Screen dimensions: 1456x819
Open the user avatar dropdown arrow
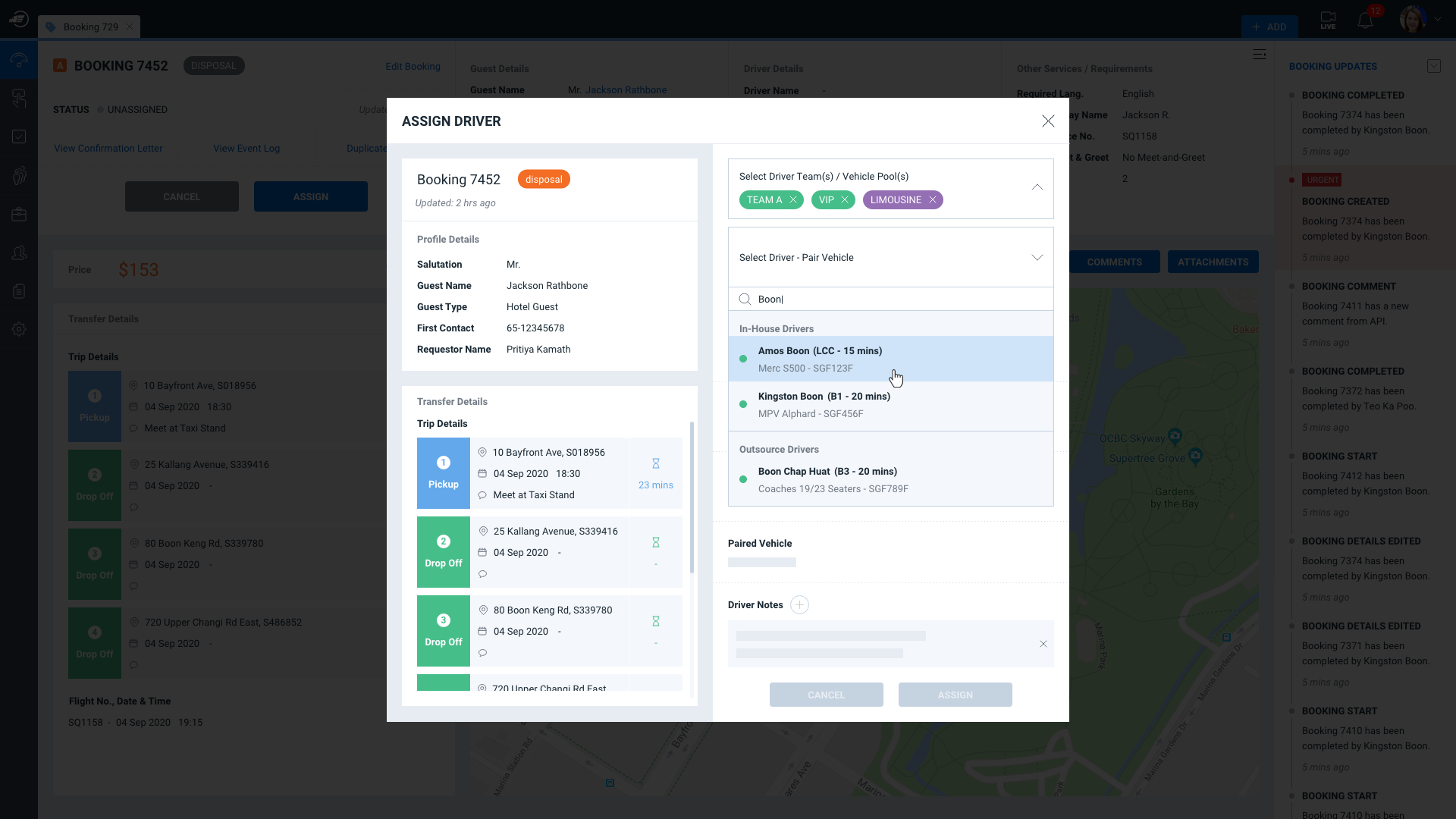coord(1438,19)
